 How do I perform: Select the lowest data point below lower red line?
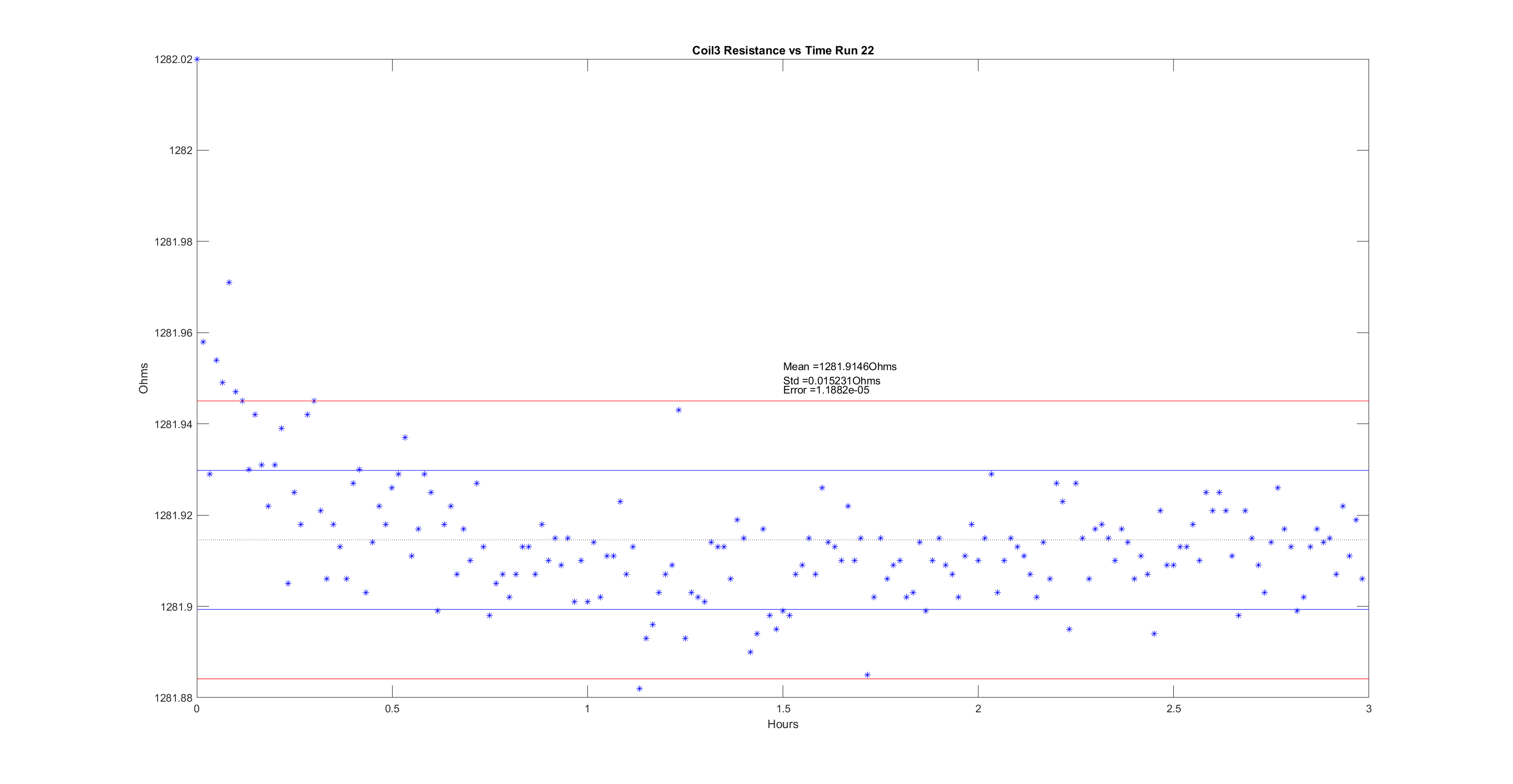639,689
